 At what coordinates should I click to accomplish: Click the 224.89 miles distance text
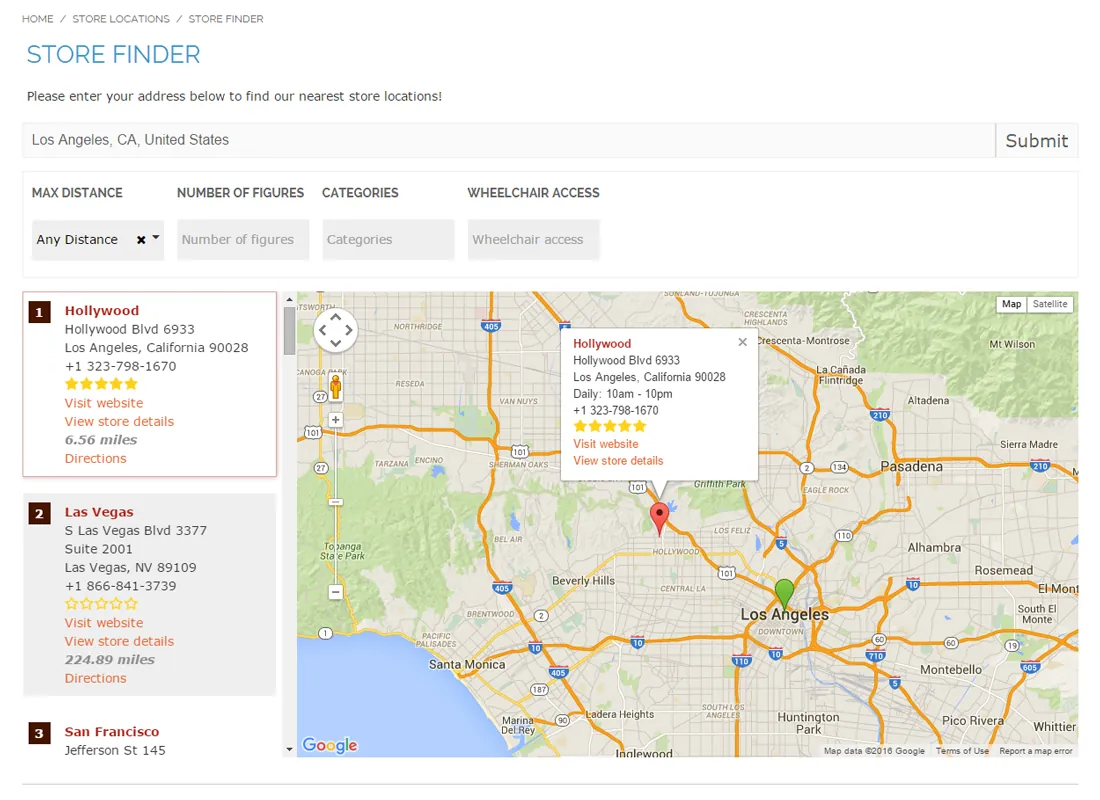[109, 660]
